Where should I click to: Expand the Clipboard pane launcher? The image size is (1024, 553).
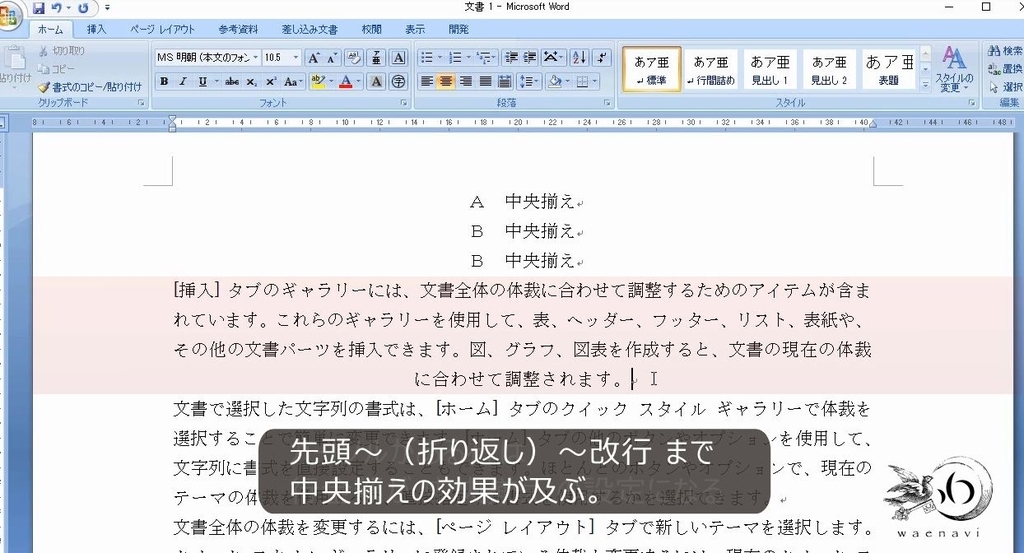pos(141,103)
